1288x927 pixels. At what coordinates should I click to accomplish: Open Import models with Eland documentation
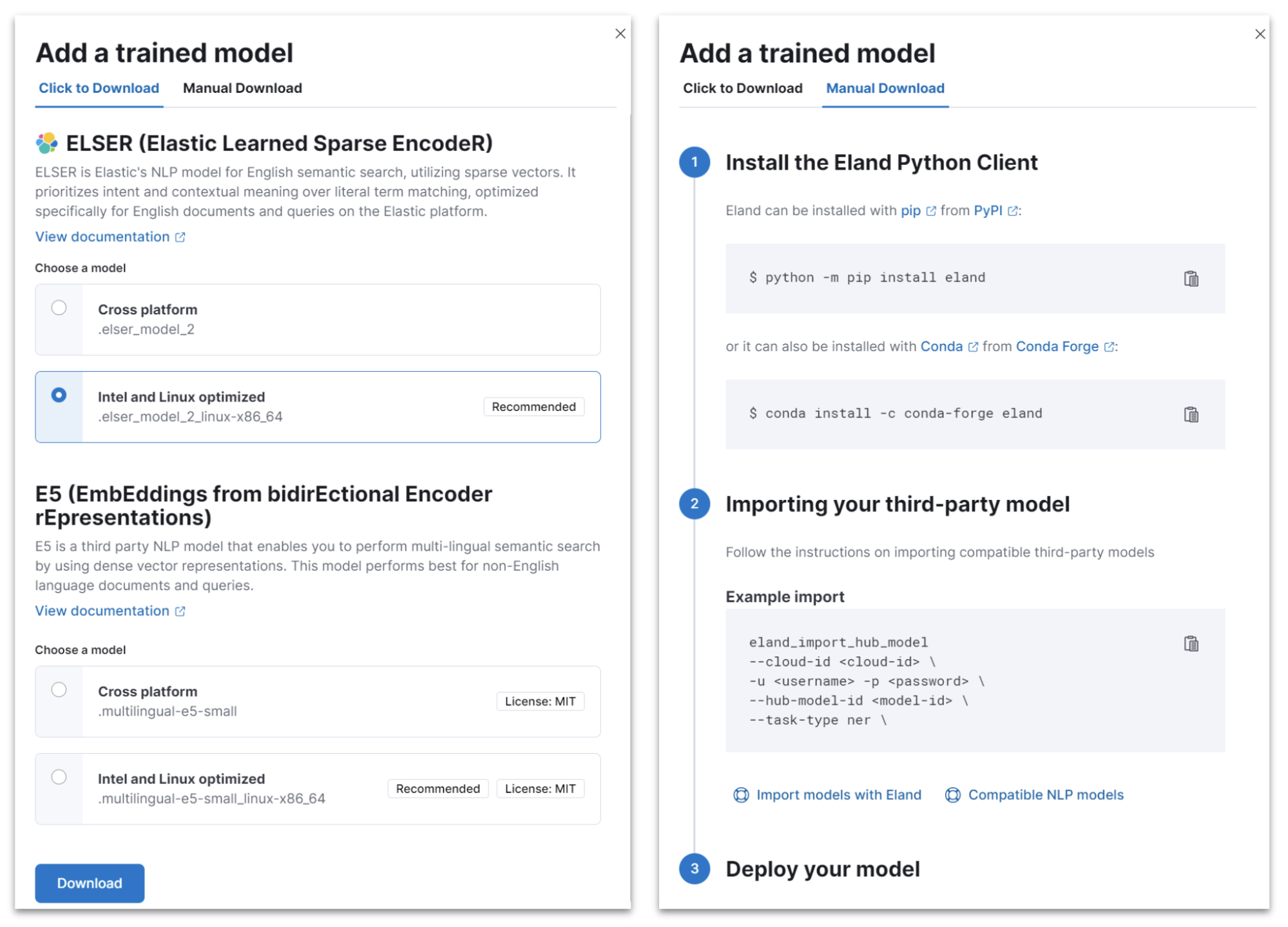click(838, 795)
